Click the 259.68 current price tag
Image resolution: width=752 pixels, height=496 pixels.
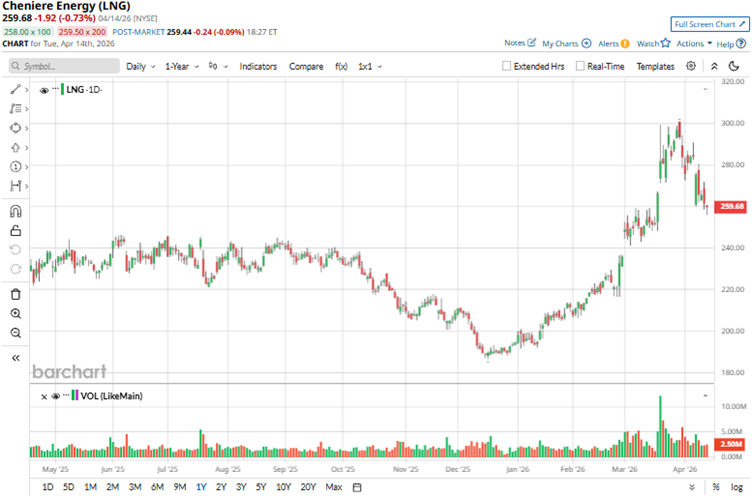(x=732, y=206)
